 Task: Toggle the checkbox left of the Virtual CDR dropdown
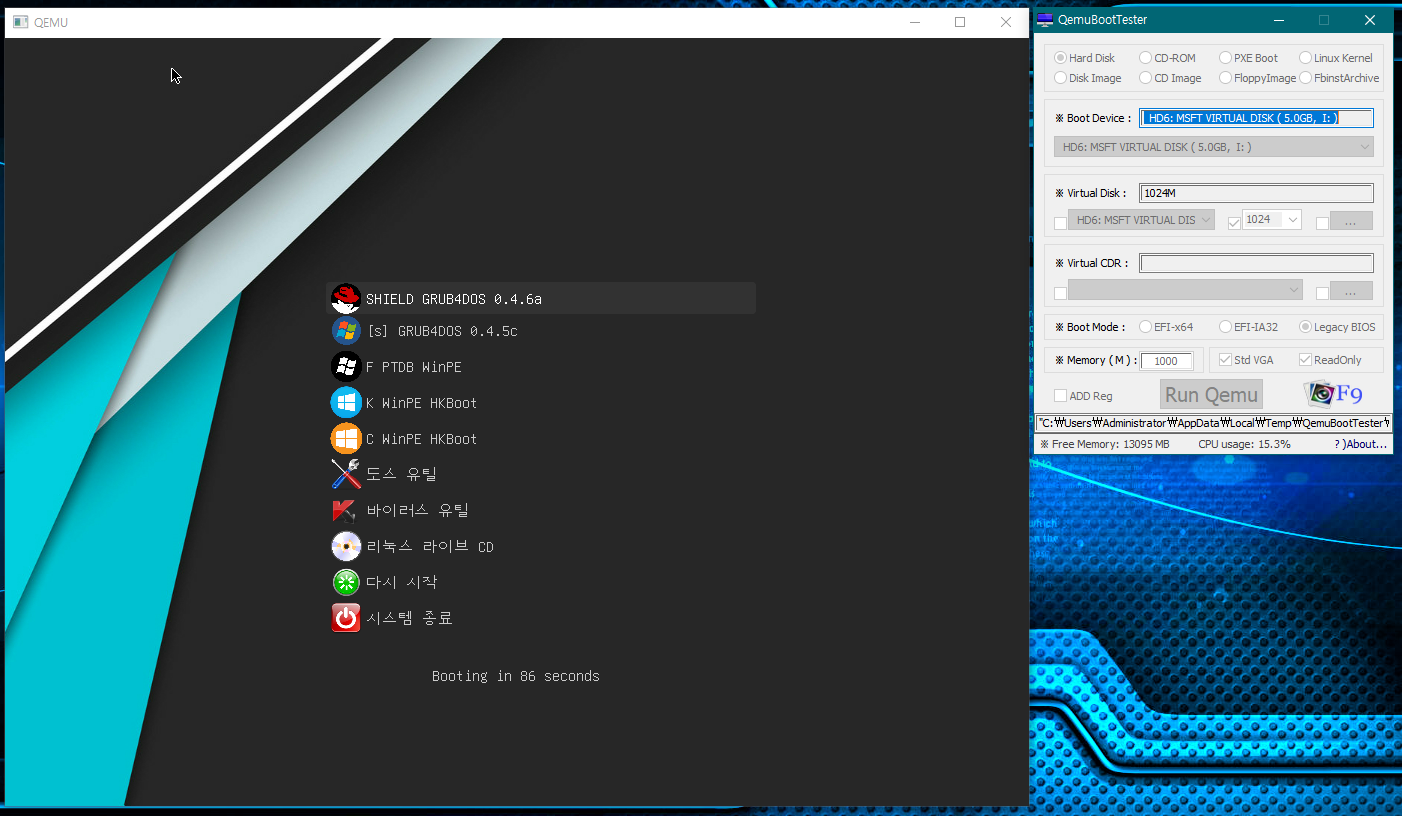click(1060, 293)
